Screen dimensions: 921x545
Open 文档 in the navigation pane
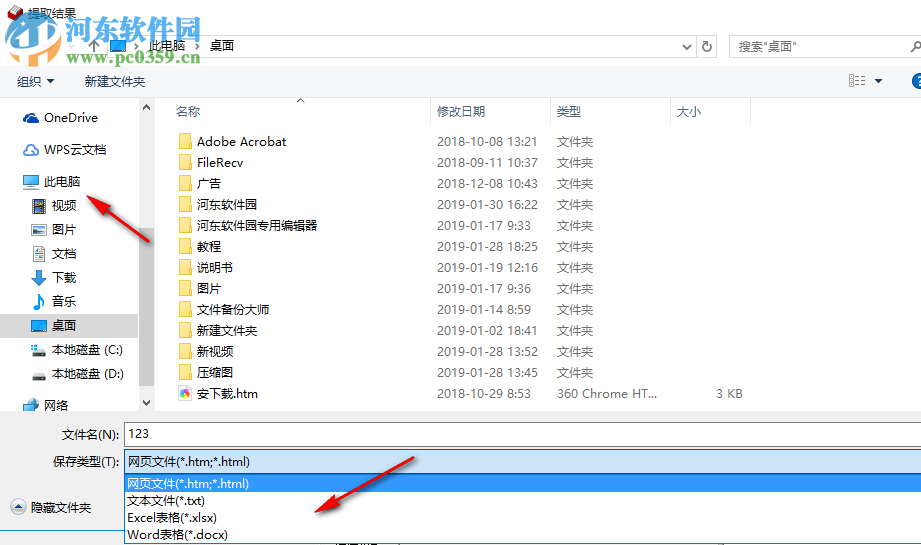[63, 254]
